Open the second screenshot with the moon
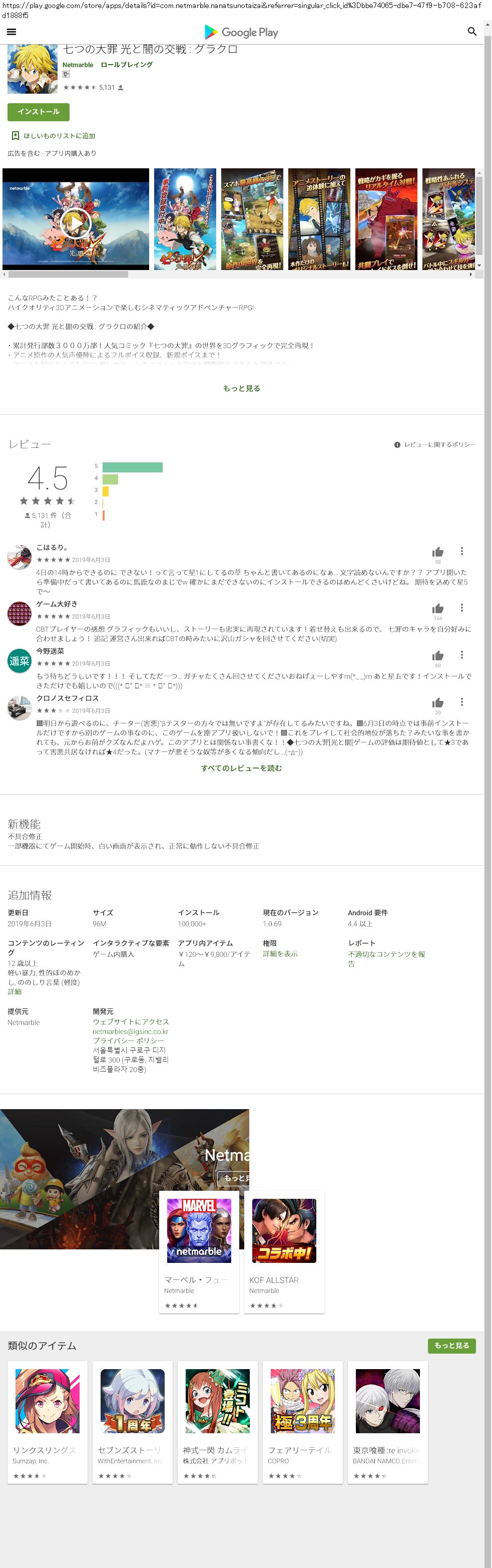This screenshot has height=1568, width=492. pos(185,219)
